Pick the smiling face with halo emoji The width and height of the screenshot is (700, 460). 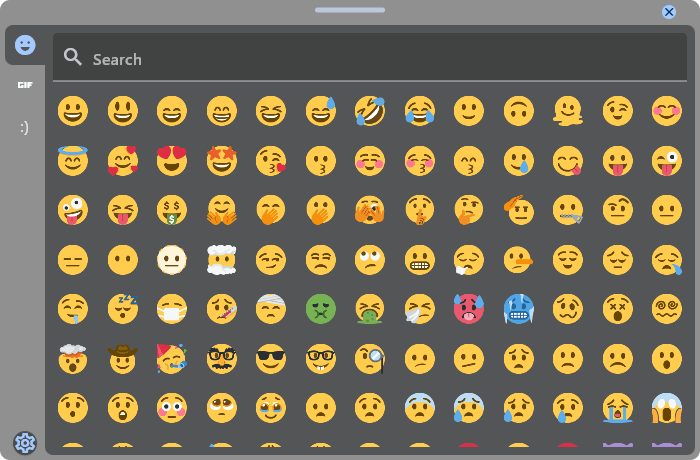[73, 160]
